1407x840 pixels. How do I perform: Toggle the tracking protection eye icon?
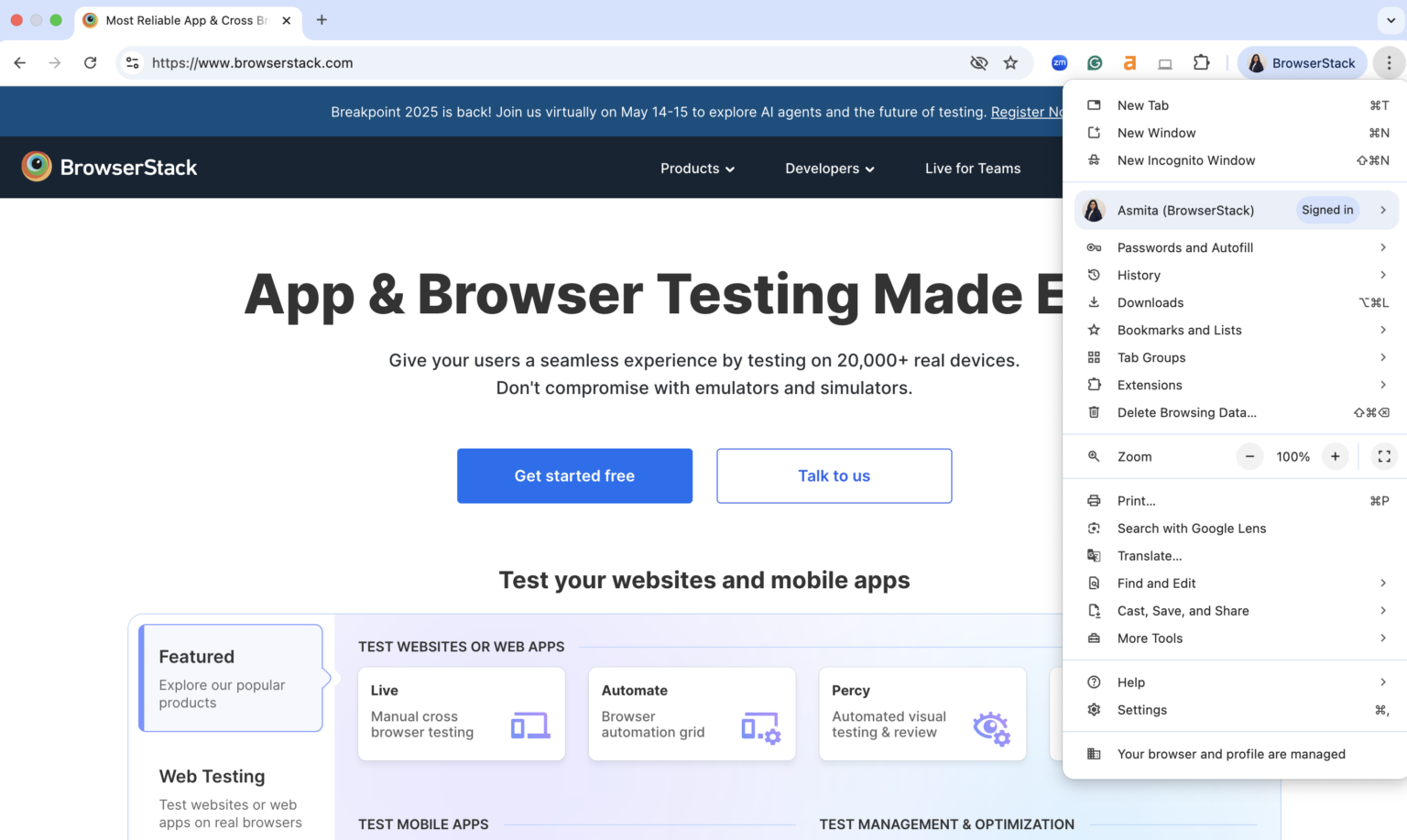[978, 63]
